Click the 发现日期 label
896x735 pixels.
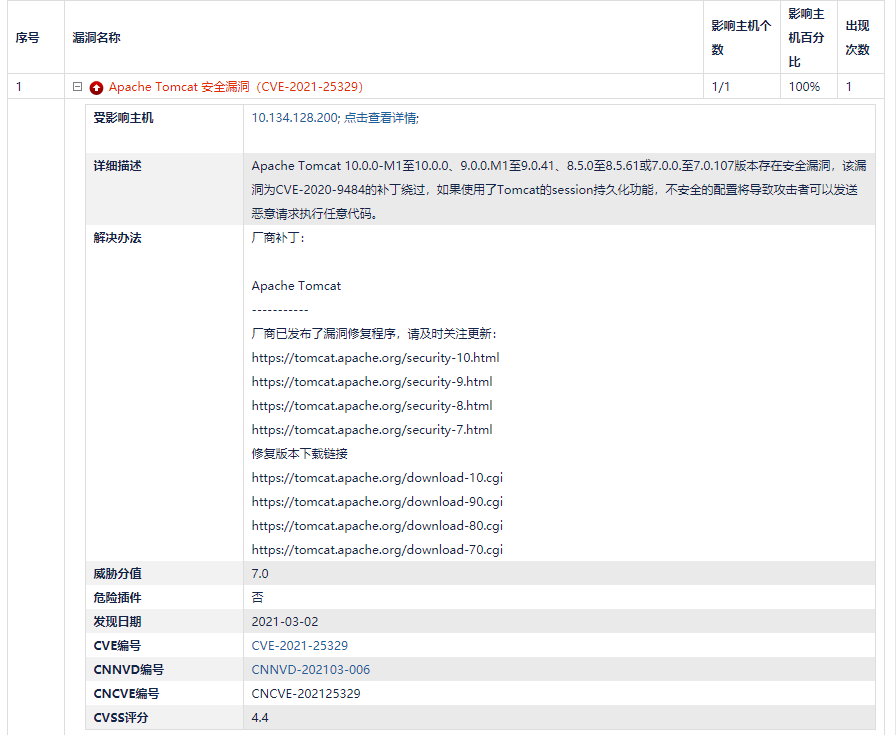point(117,622)
